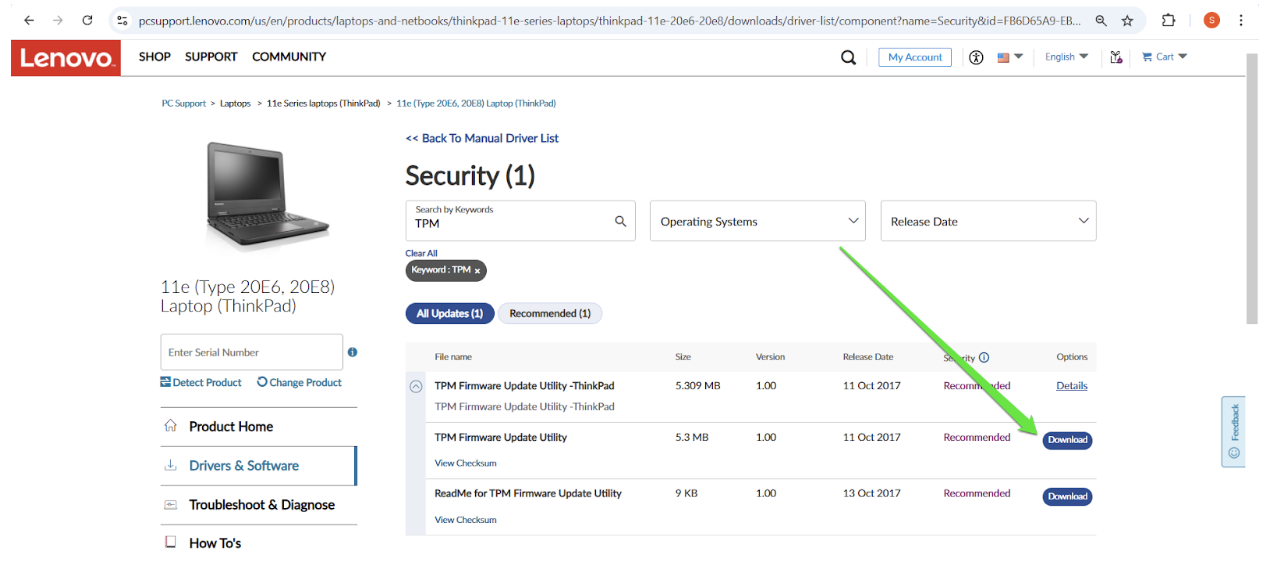Image resolution: width=1272 pixels, height=574 pixels.
Task: Click the page vertical scrollbar
Action: click(x=1252, y=188)
